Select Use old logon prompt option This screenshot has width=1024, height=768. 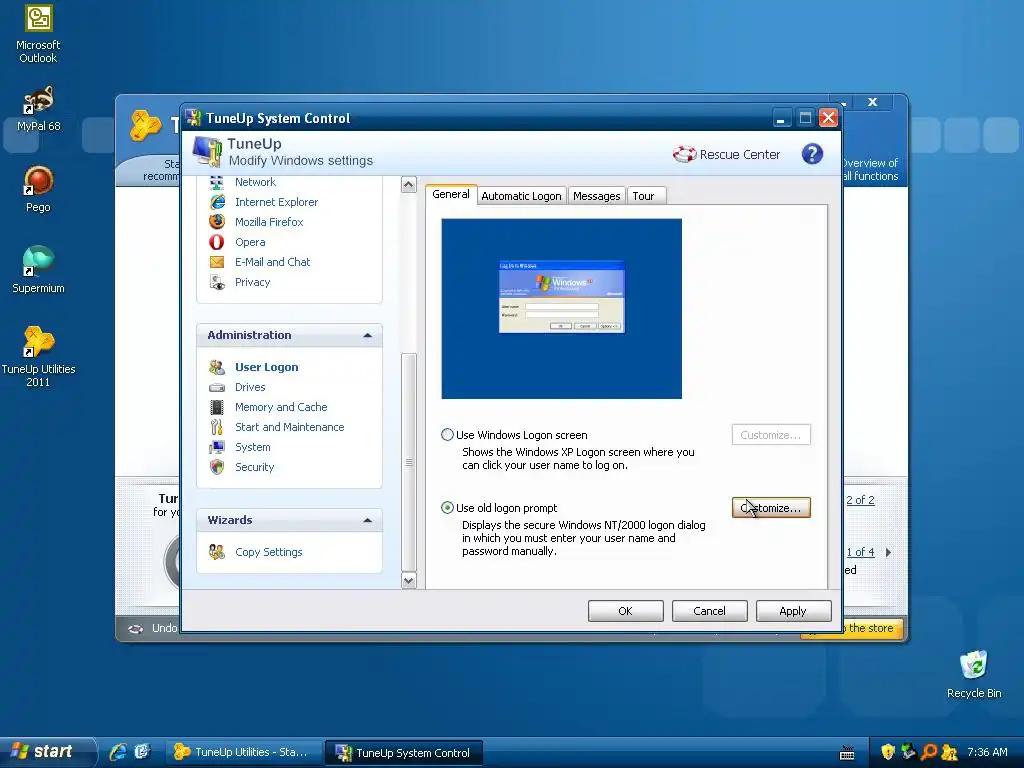point(447,508)
